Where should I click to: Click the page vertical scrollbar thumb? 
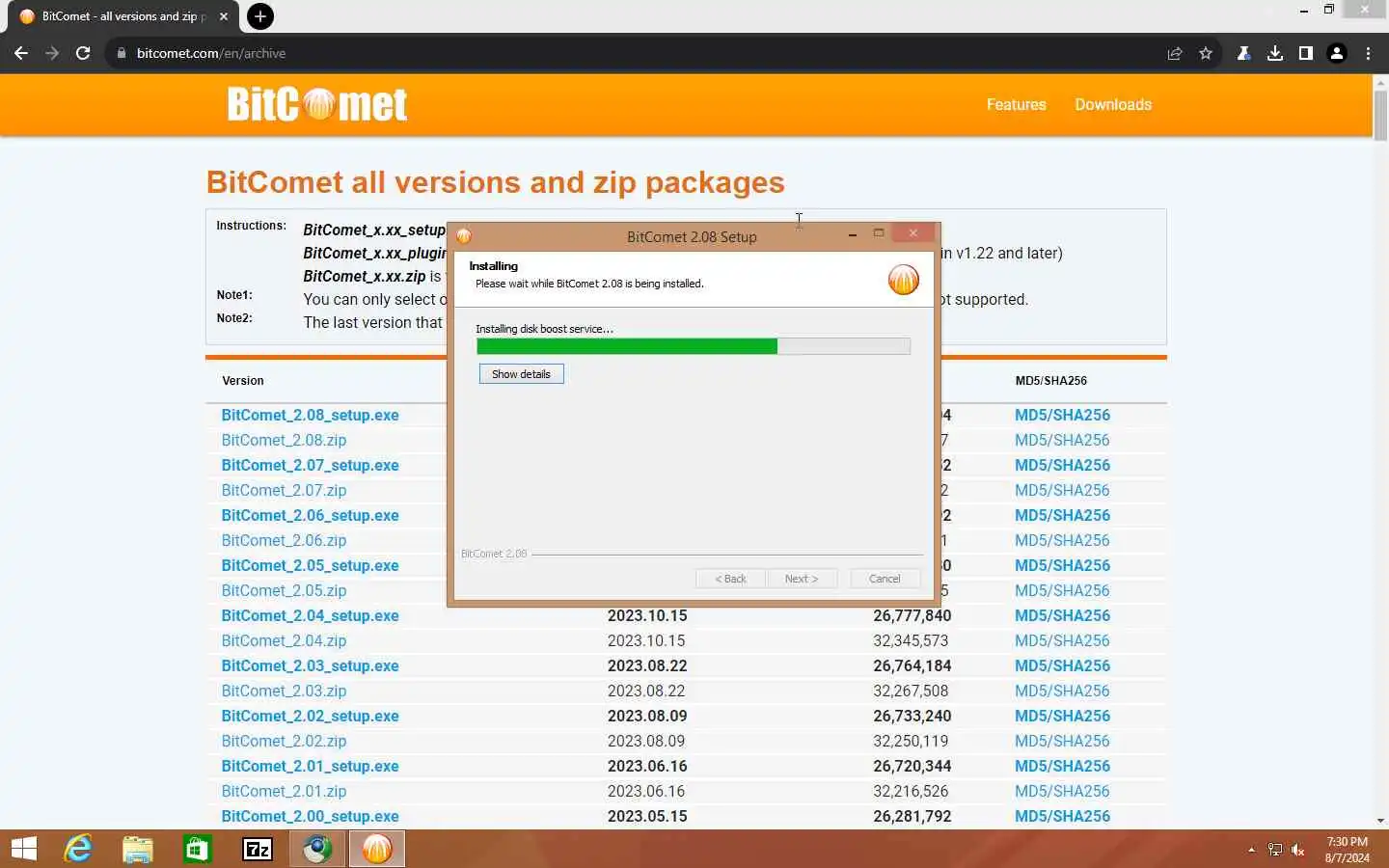click(x=1380, y=114)
